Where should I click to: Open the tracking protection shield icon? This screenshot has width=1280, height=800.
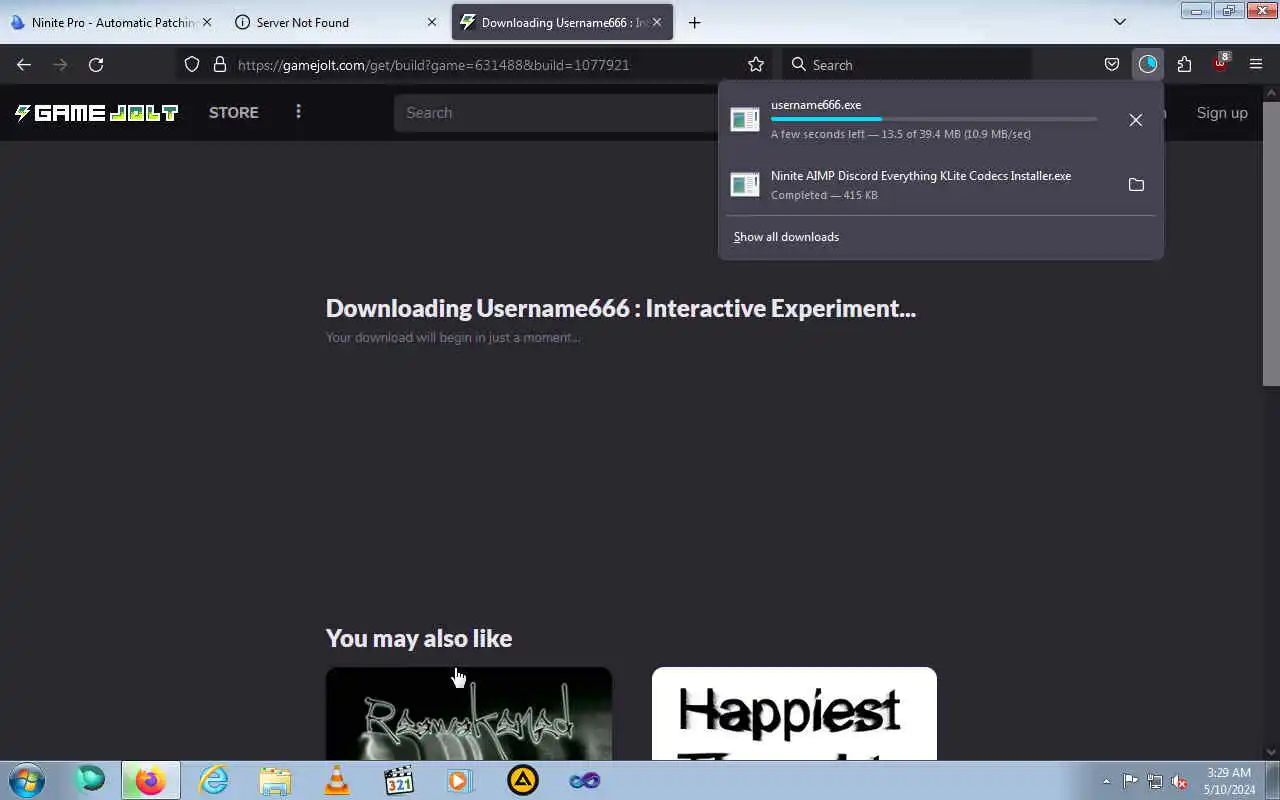pos(192,65)
